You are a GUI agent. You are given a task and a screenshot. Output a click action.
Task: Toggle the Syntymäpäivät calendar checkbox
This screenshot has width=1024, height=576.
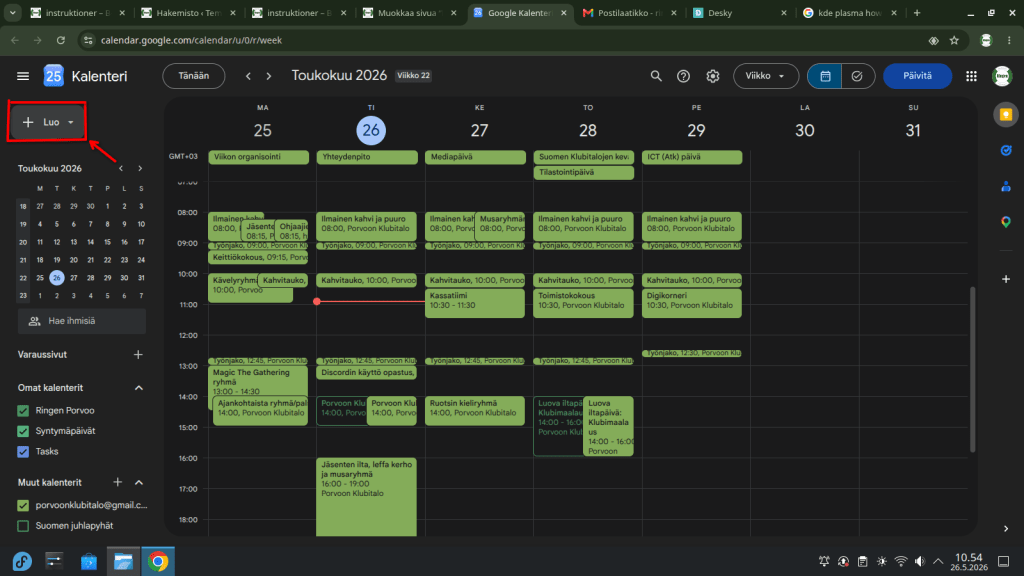[24, 431]
